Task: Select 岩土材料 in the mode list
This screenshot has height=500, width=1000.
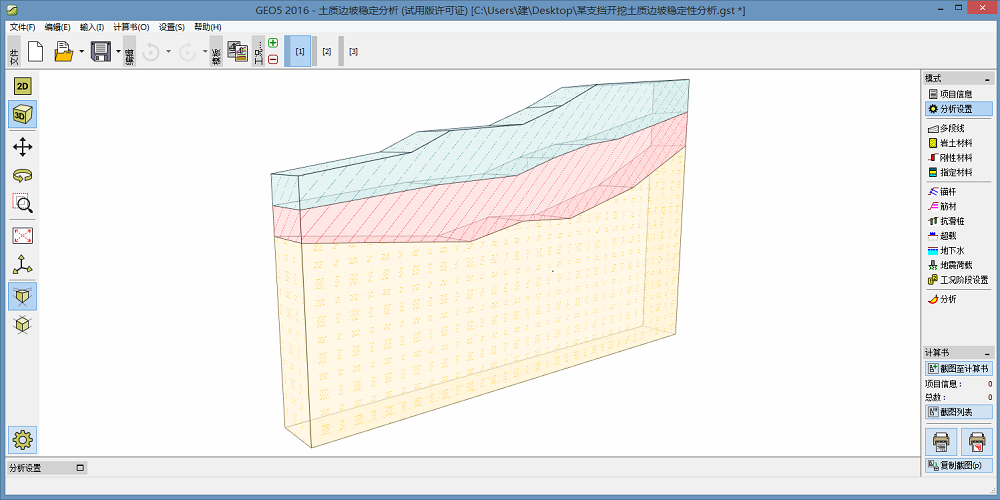Action: pyautogui.click(x=957, y=143)
